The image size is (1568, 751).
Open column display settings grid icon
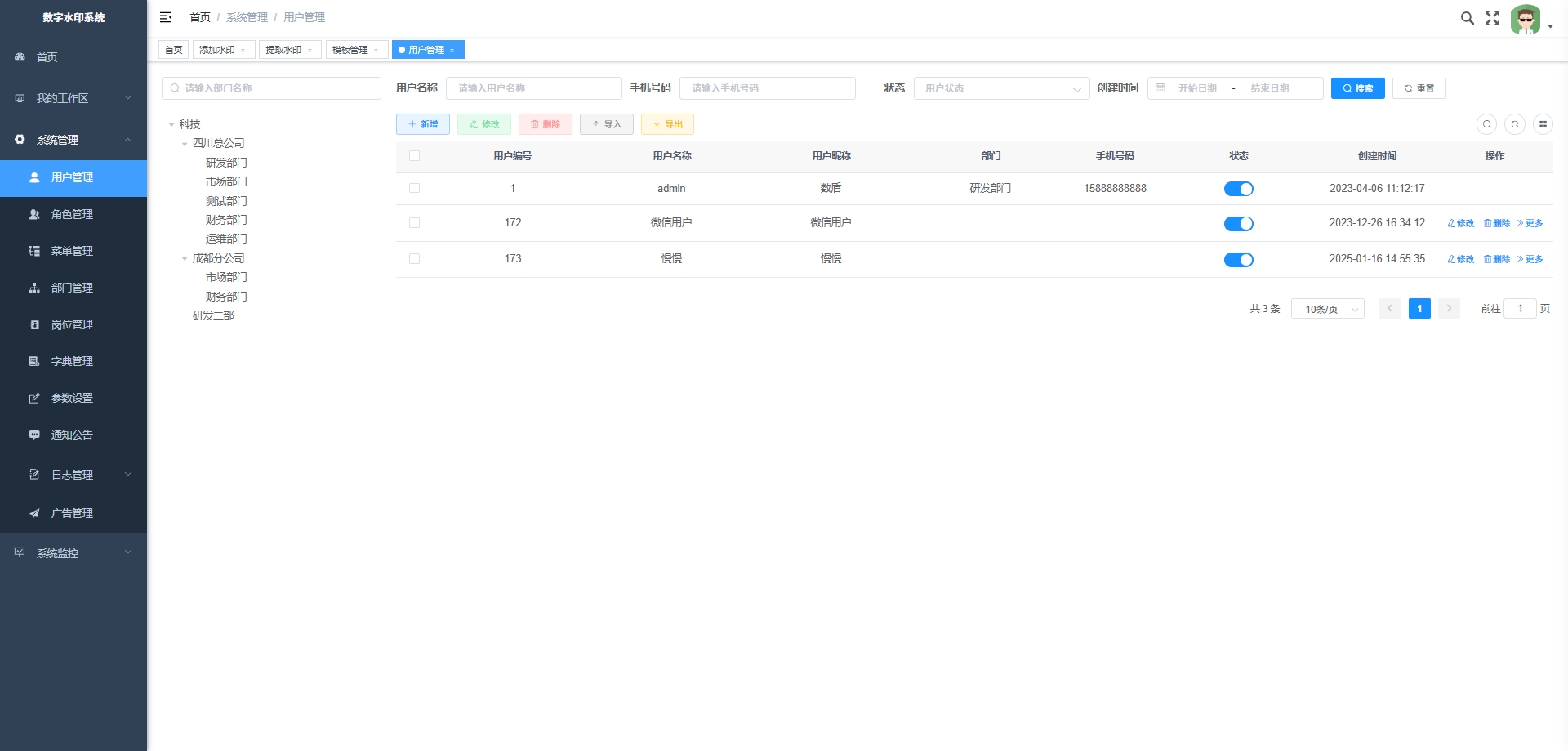pos(1543,124)
